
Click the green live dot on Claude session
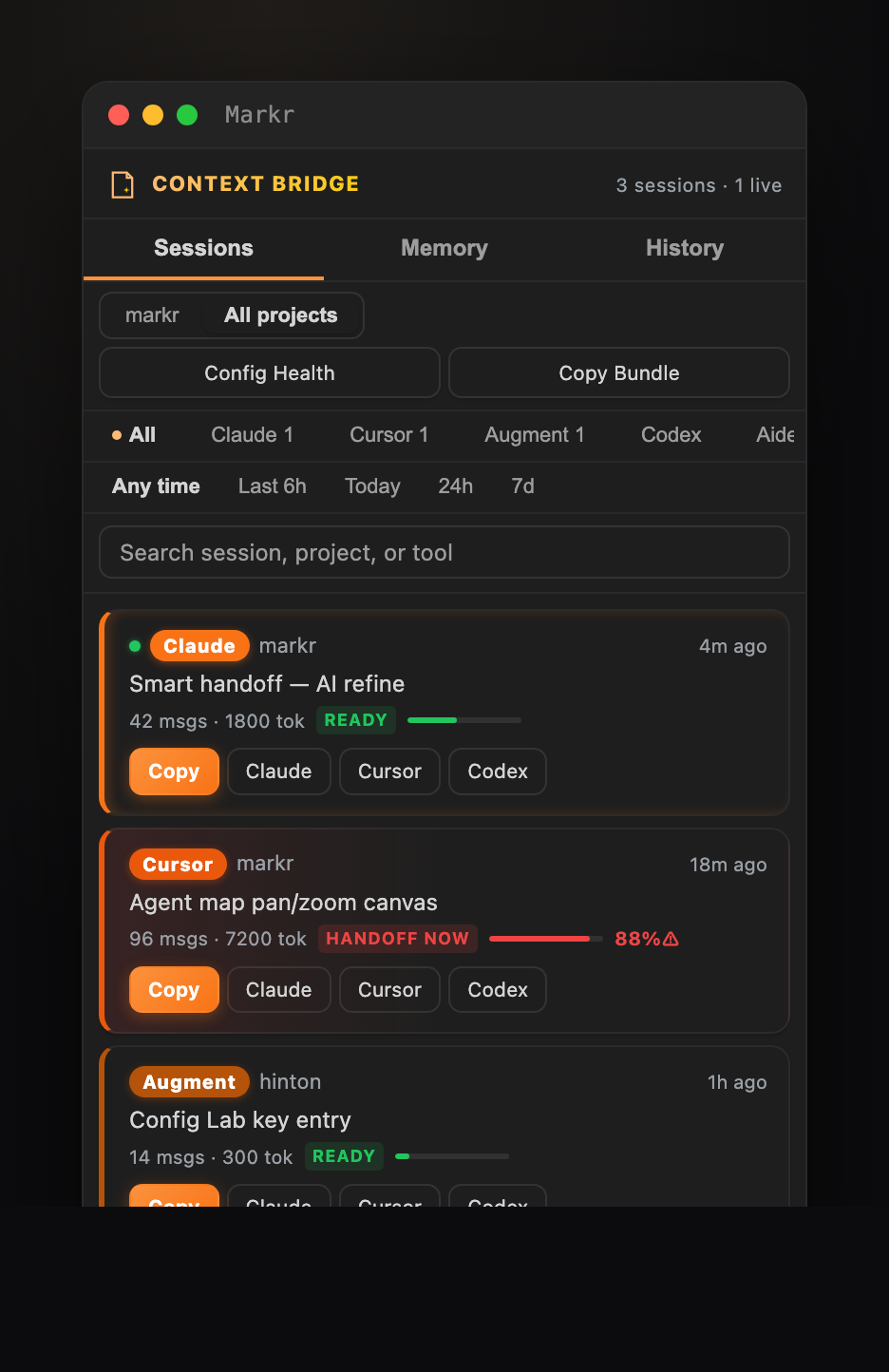[135, 646]
